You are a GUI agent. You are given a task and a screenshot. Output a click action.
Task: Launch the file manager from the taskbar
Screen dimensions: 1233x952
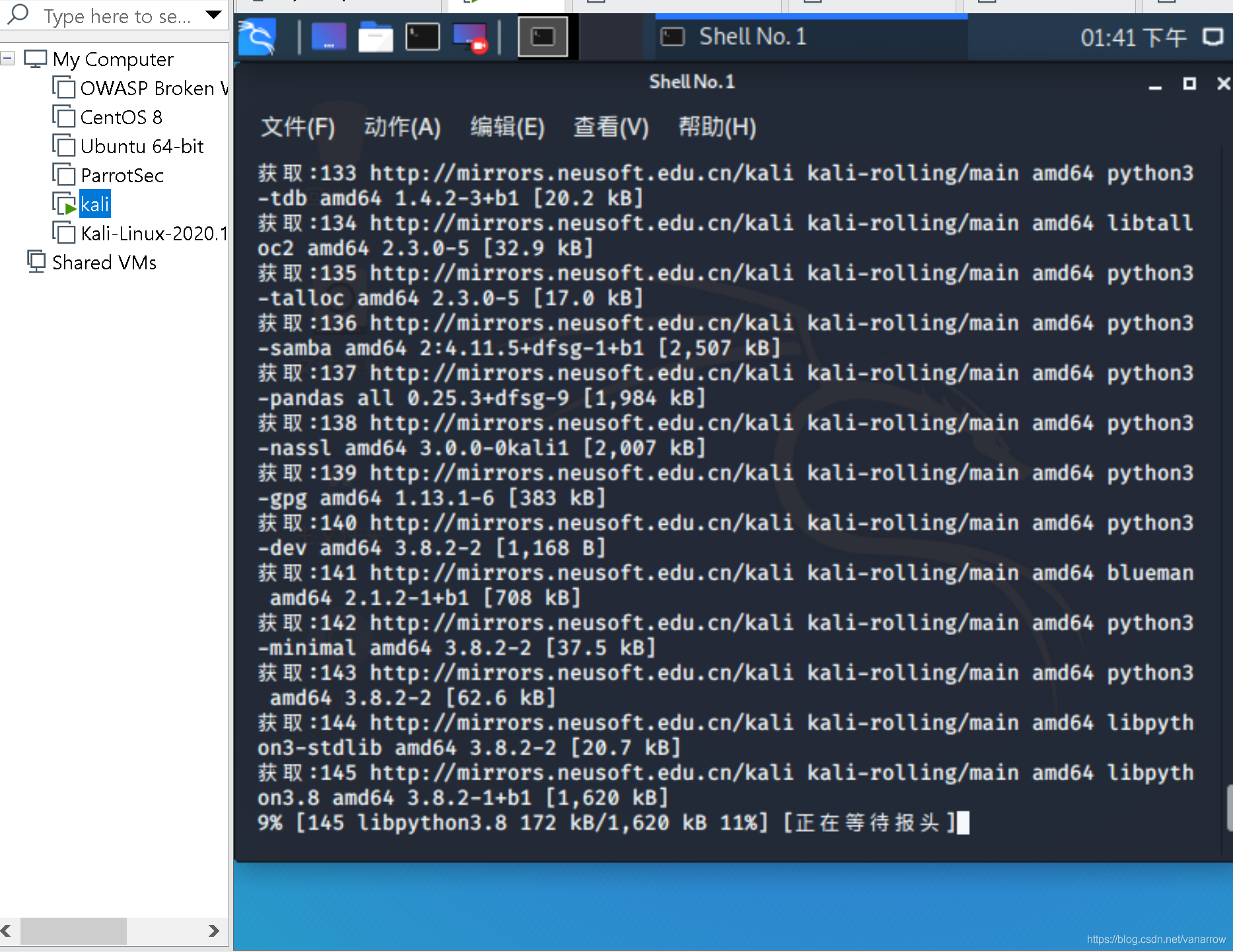(x=375, y=37)
